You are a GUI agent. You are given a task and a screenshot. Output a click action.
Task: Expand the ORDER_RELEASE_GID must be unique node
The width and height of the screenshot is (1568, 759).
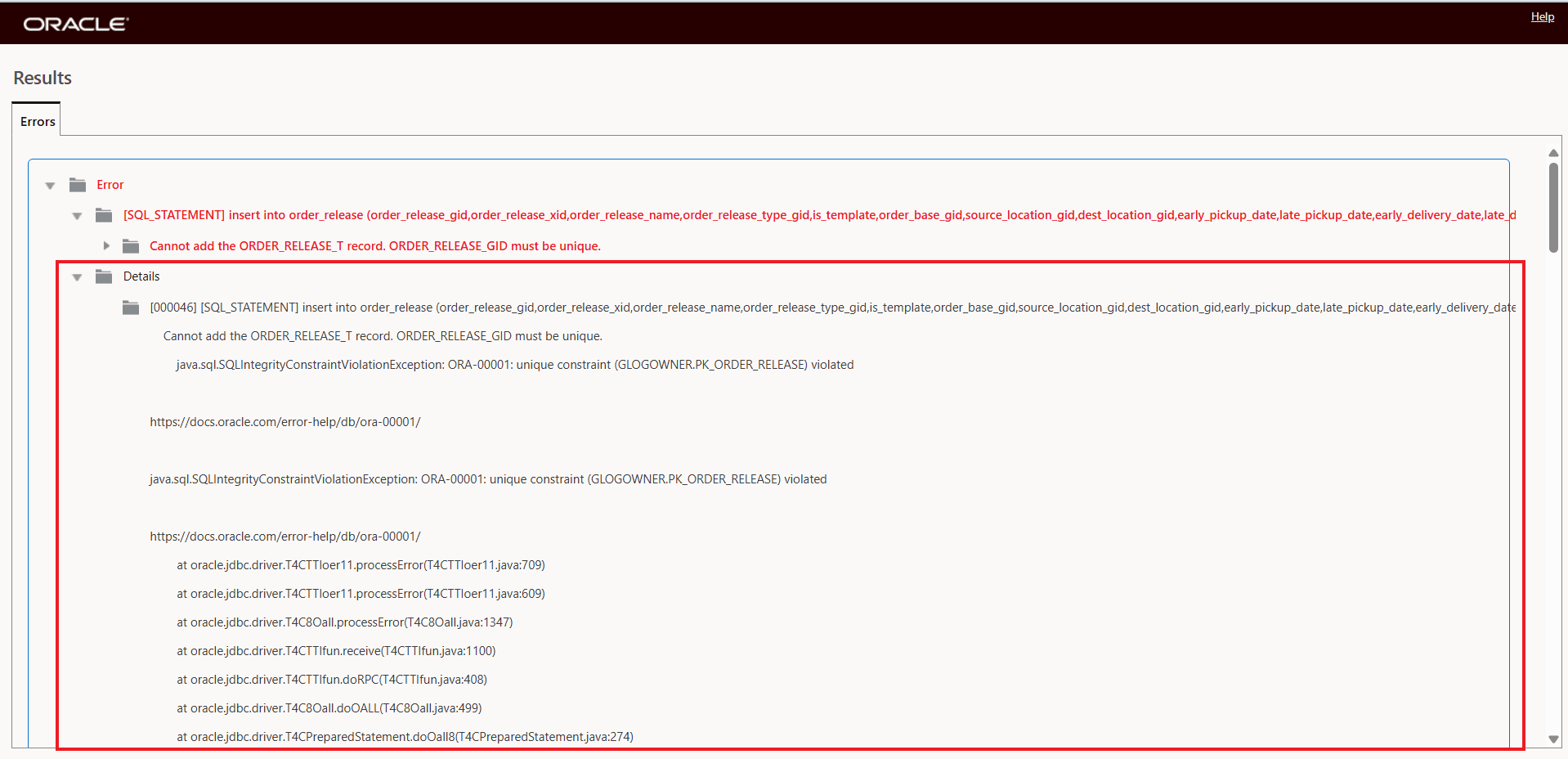pyautogui.click(x=105, y=245)
